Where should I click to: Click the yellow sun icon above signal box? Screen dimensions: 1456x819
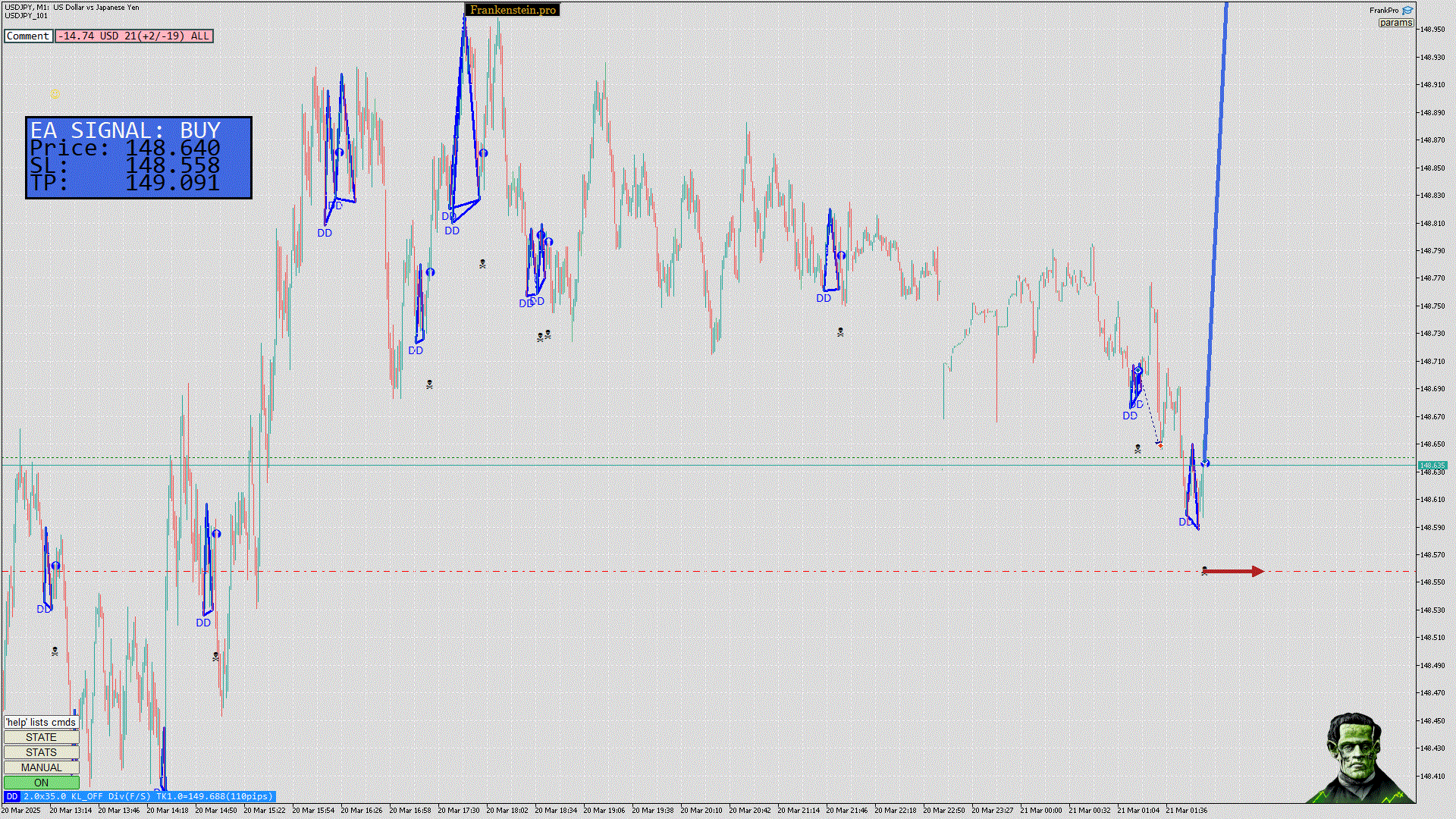pyautogui.click(x=55, y=94)
